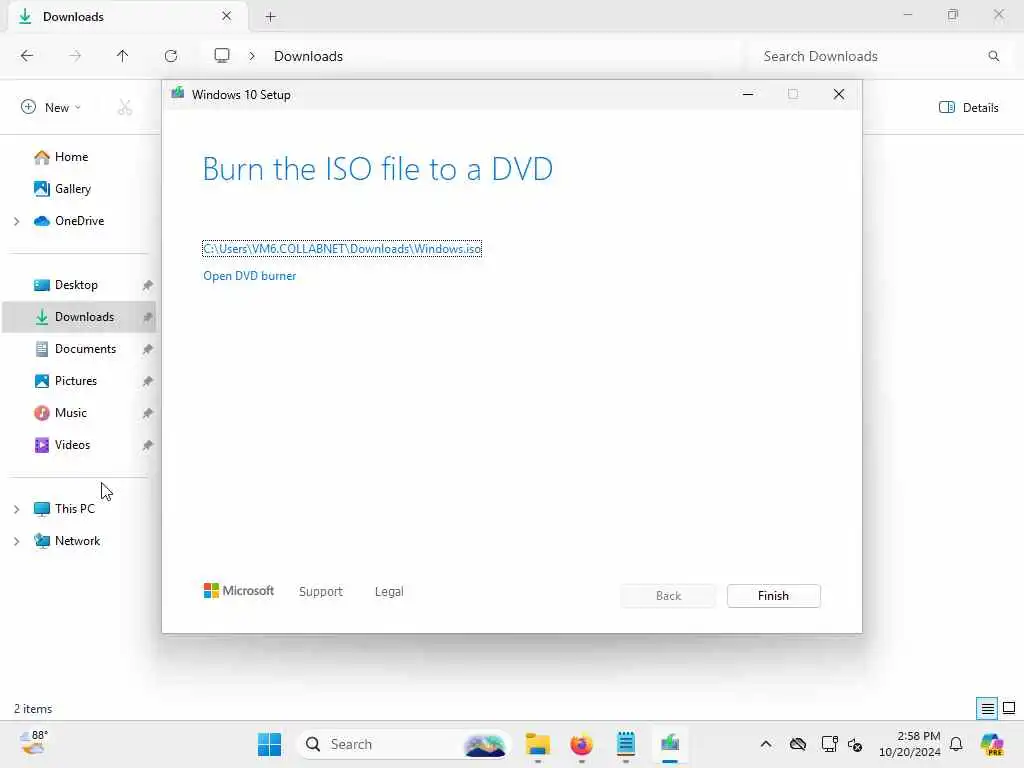Image resolution: width=1024 pixels, height=768 pixels.
Task: Open the Support link in Setup
Action: click(321, 592)
